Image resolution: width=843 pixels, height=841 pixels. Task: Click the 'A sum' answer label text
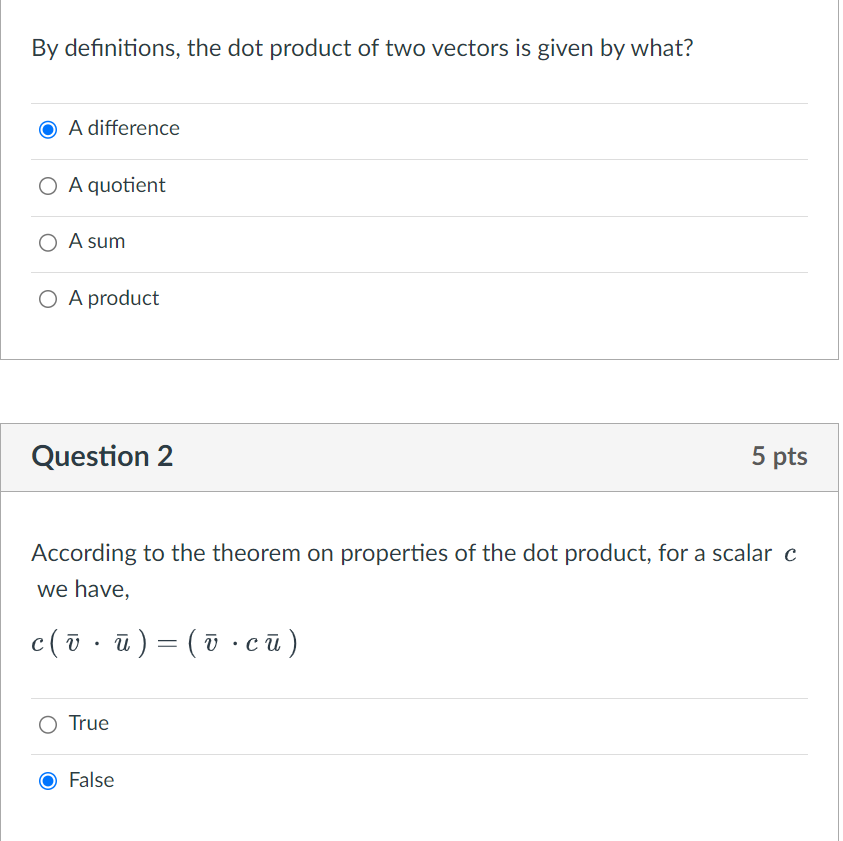click(96, 241)
